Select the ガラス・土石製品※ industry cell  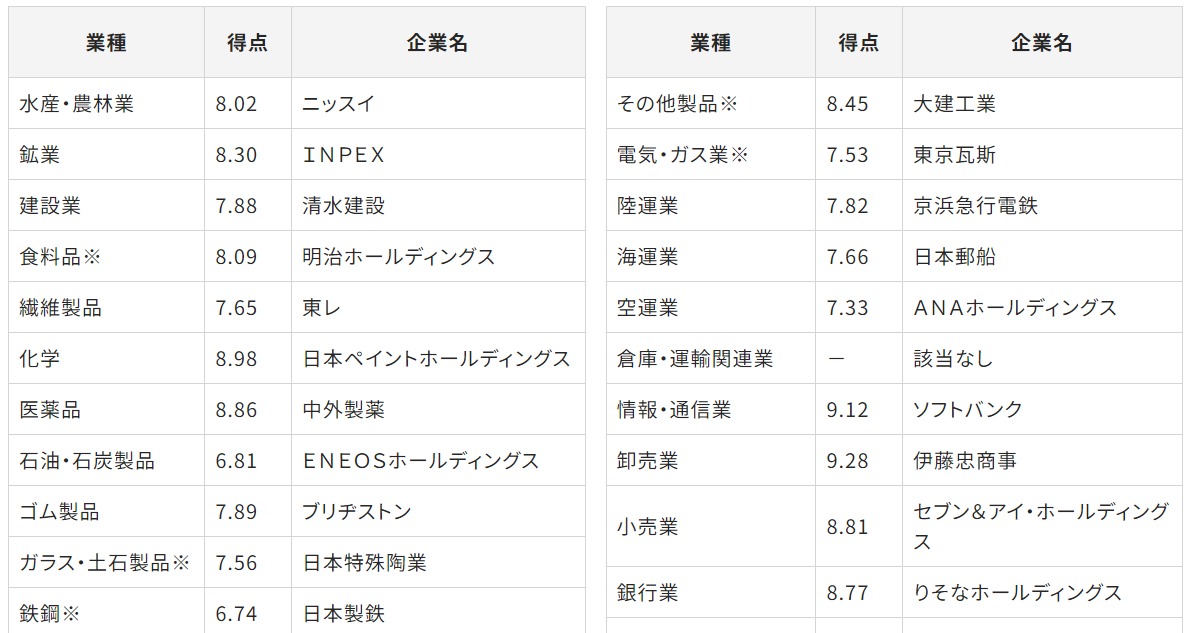click(x=104, y=562)
